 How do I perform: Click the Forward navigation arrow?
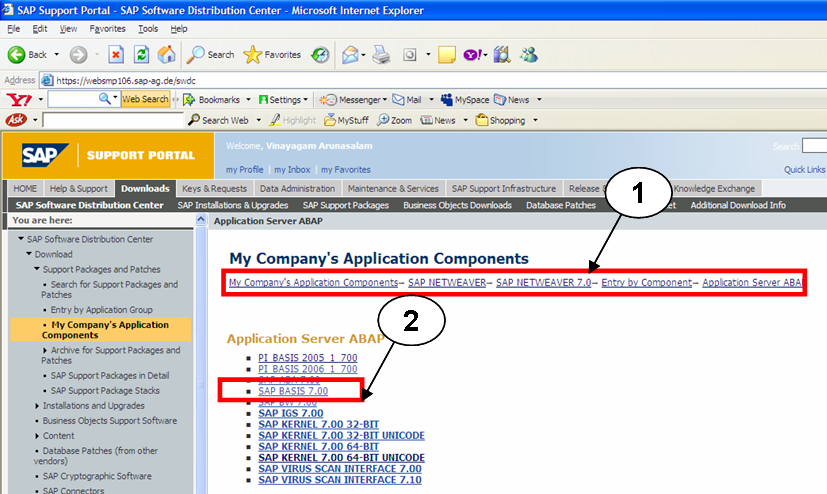(x=79, y=54)
